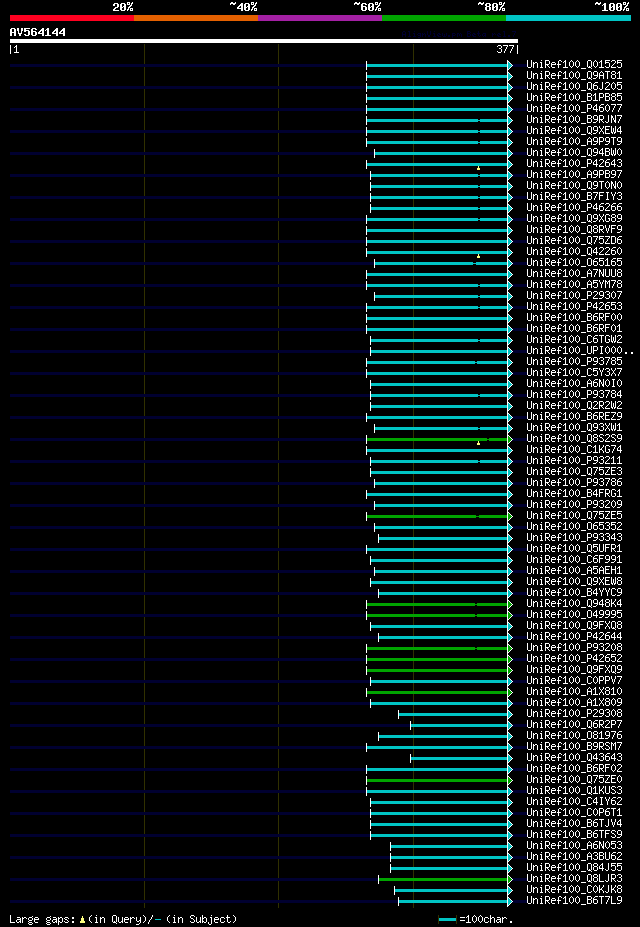640x927 pixels.
Task: Click hit label UniRef100_B6RF00
Action: 574,317
